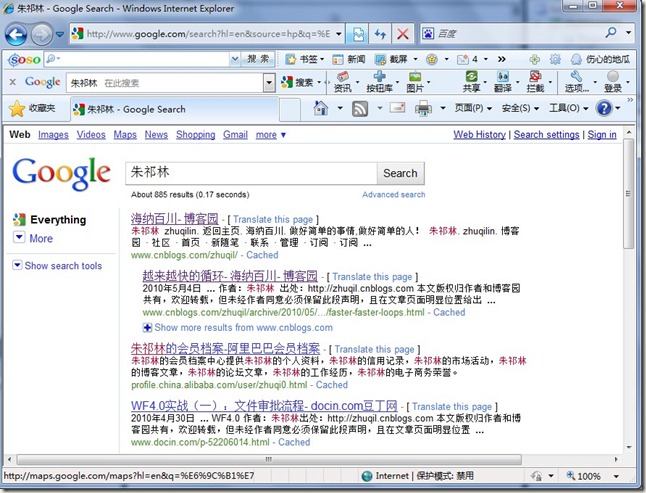Open the 页面(P) menu

point(473,108)
